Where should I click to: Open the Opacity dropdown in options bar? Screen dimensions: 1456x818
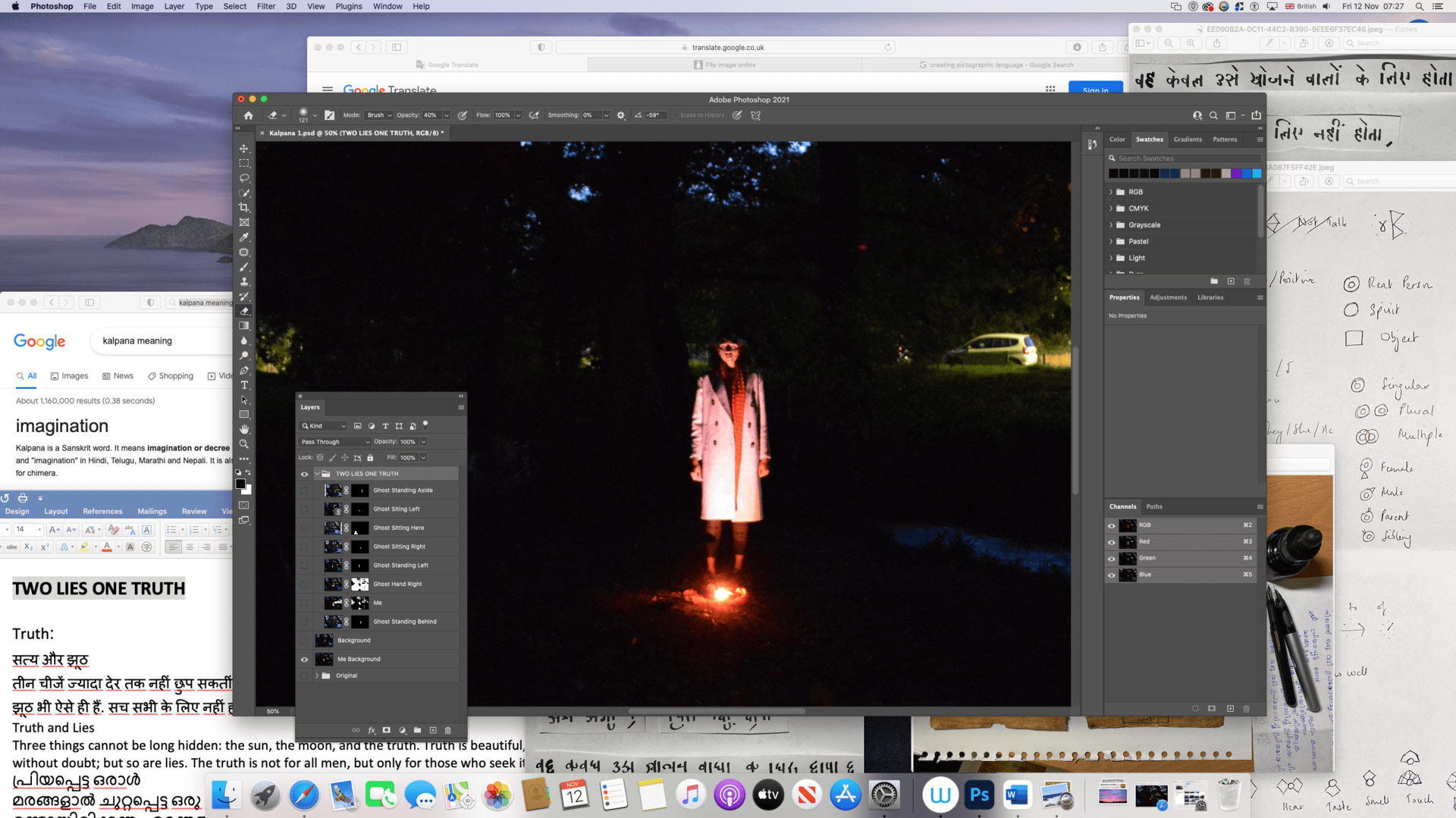[446, 115]
